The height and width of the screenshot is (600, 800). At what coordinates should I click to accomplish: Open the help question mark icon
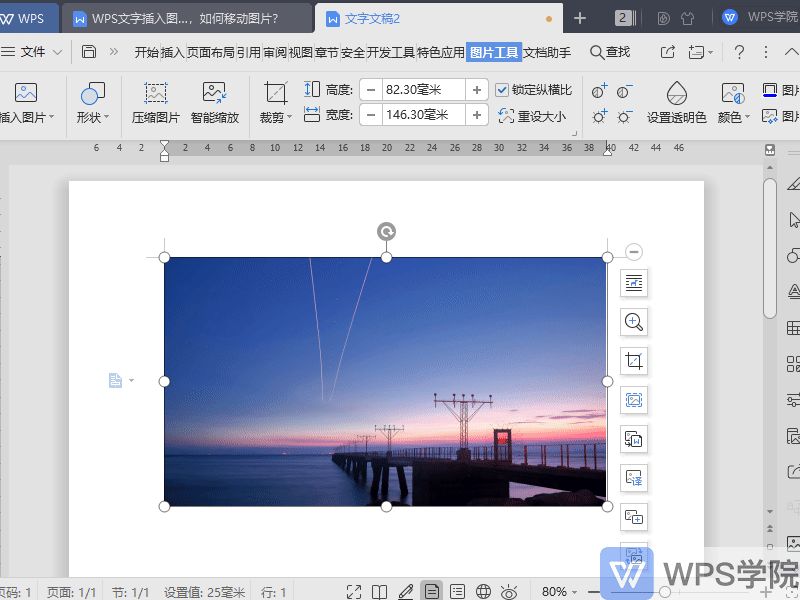[739, 52]
